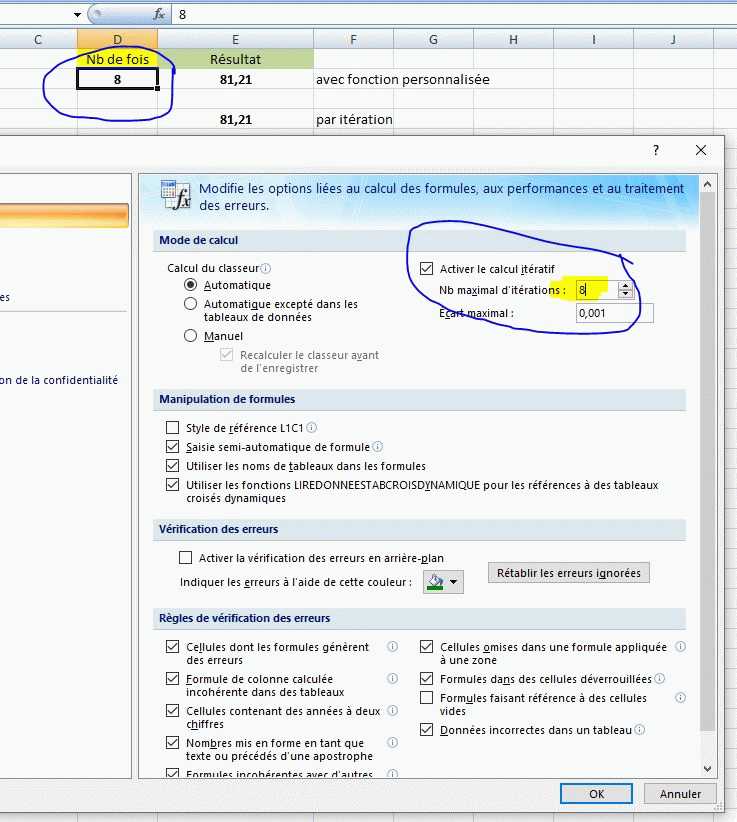Select Automatique calculation mode
Viewport: 737px width, 822px height.
pyautogui.click(x=190, y=285)
